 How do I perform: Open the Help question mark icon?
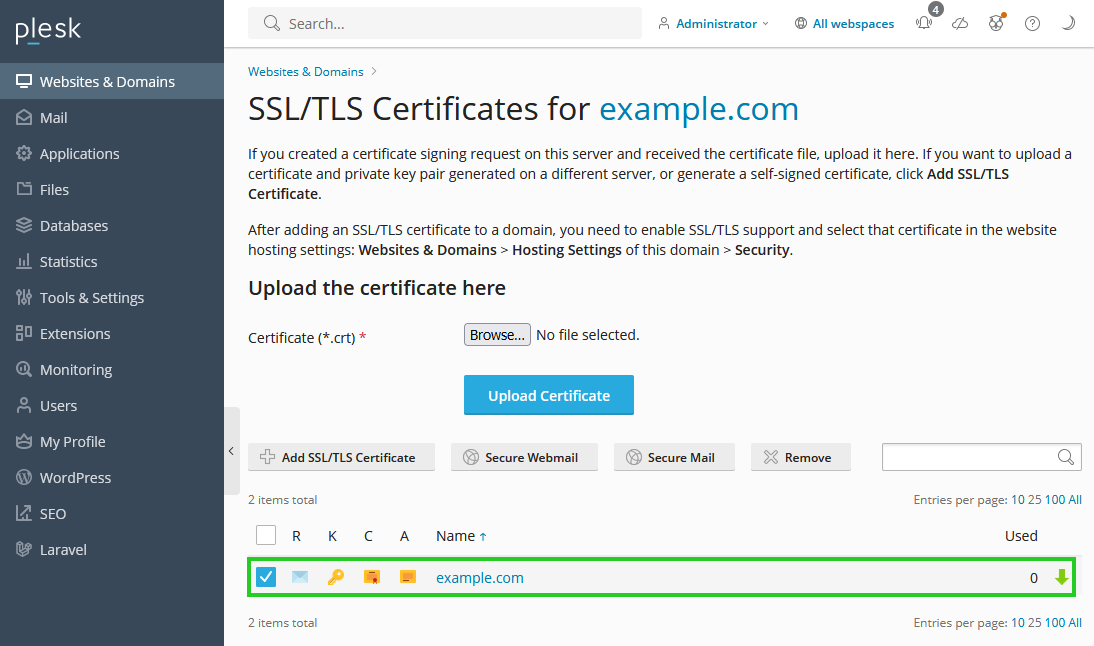(x=1032, y=23)
